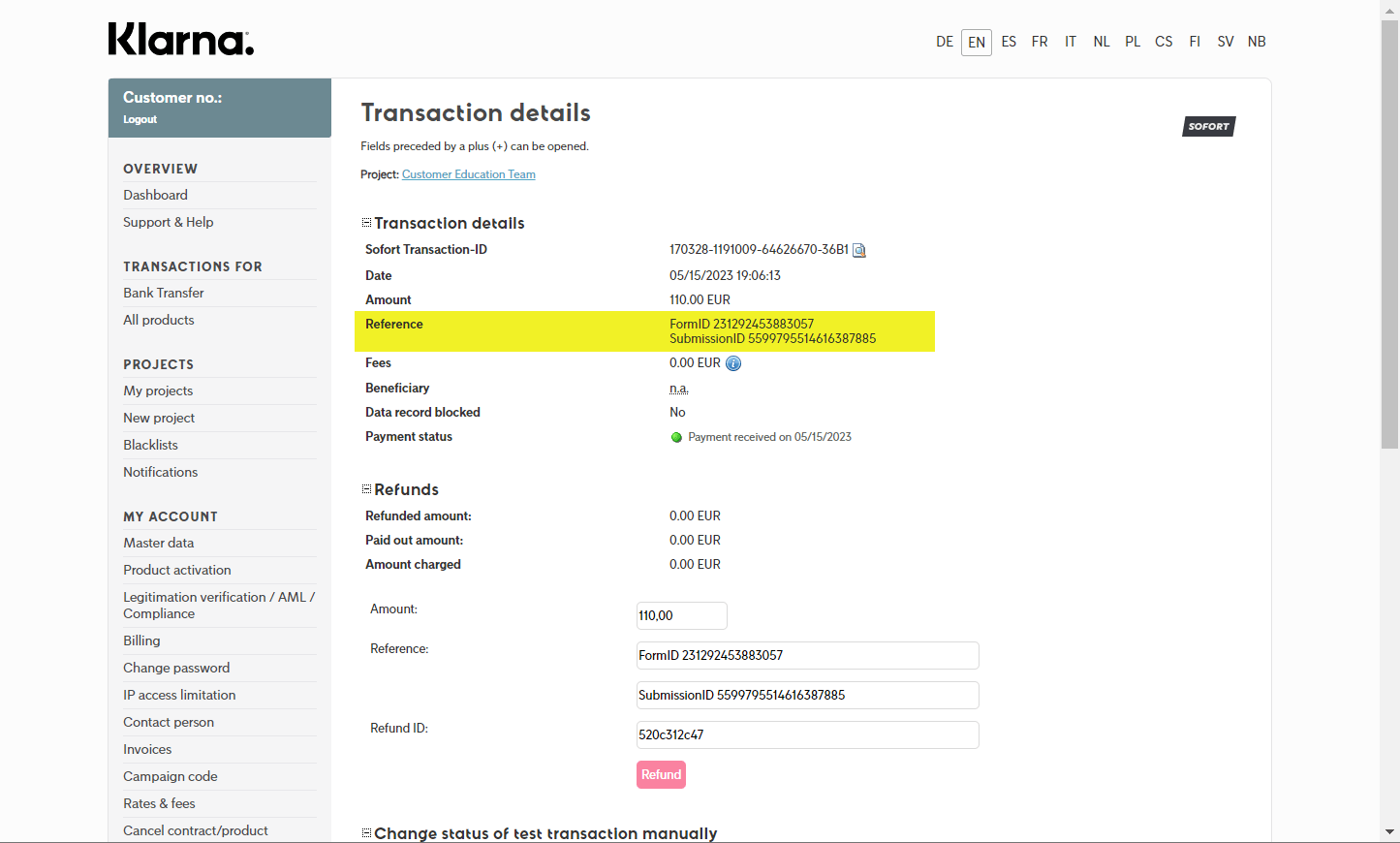Image resolution: width=1400 pixels, height=843 pixels.
Task: Open Blacklists from the sidebar
Action: [150, 445]
